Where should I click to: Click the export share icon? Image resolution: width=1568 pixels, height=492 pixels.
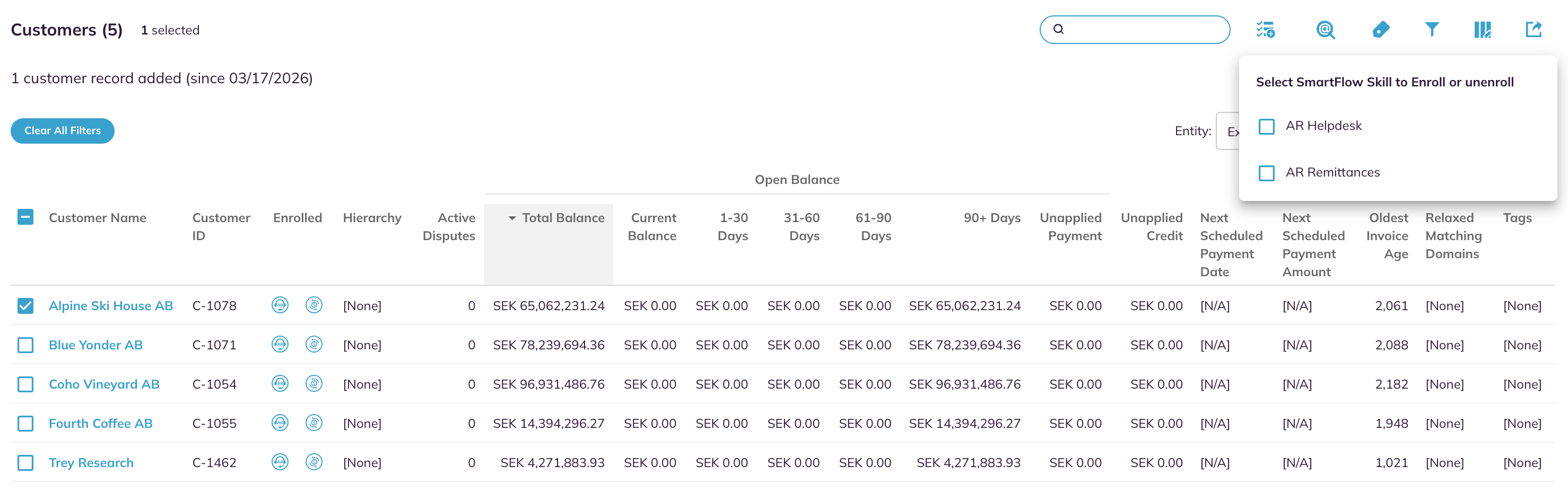pyautogui.click(x=1534, y=29)
